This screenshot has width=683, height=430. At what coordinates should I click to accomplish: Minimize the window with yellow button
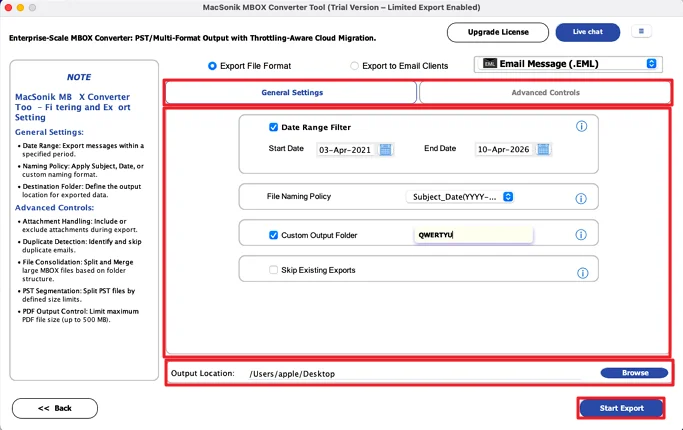point(20,7)
